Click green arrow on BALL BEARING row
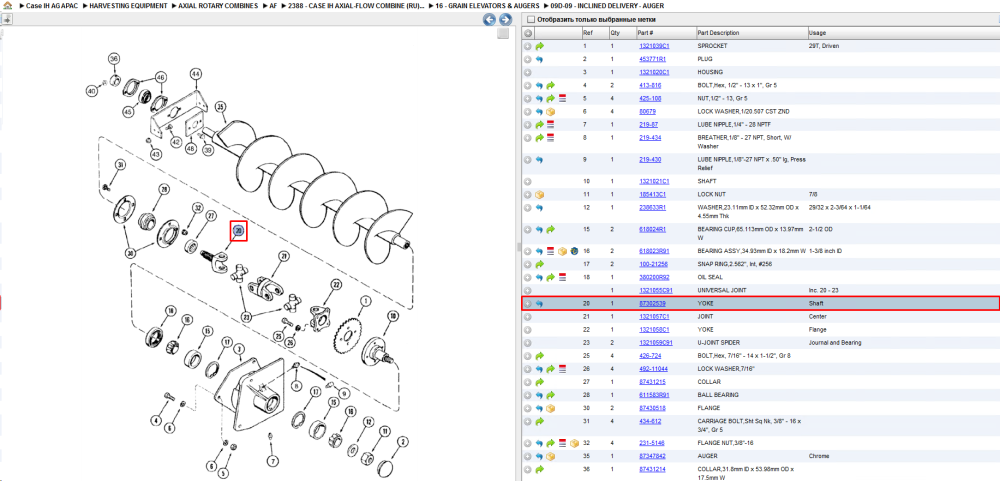Screen dimensions: 1000x481 (551, 395)
